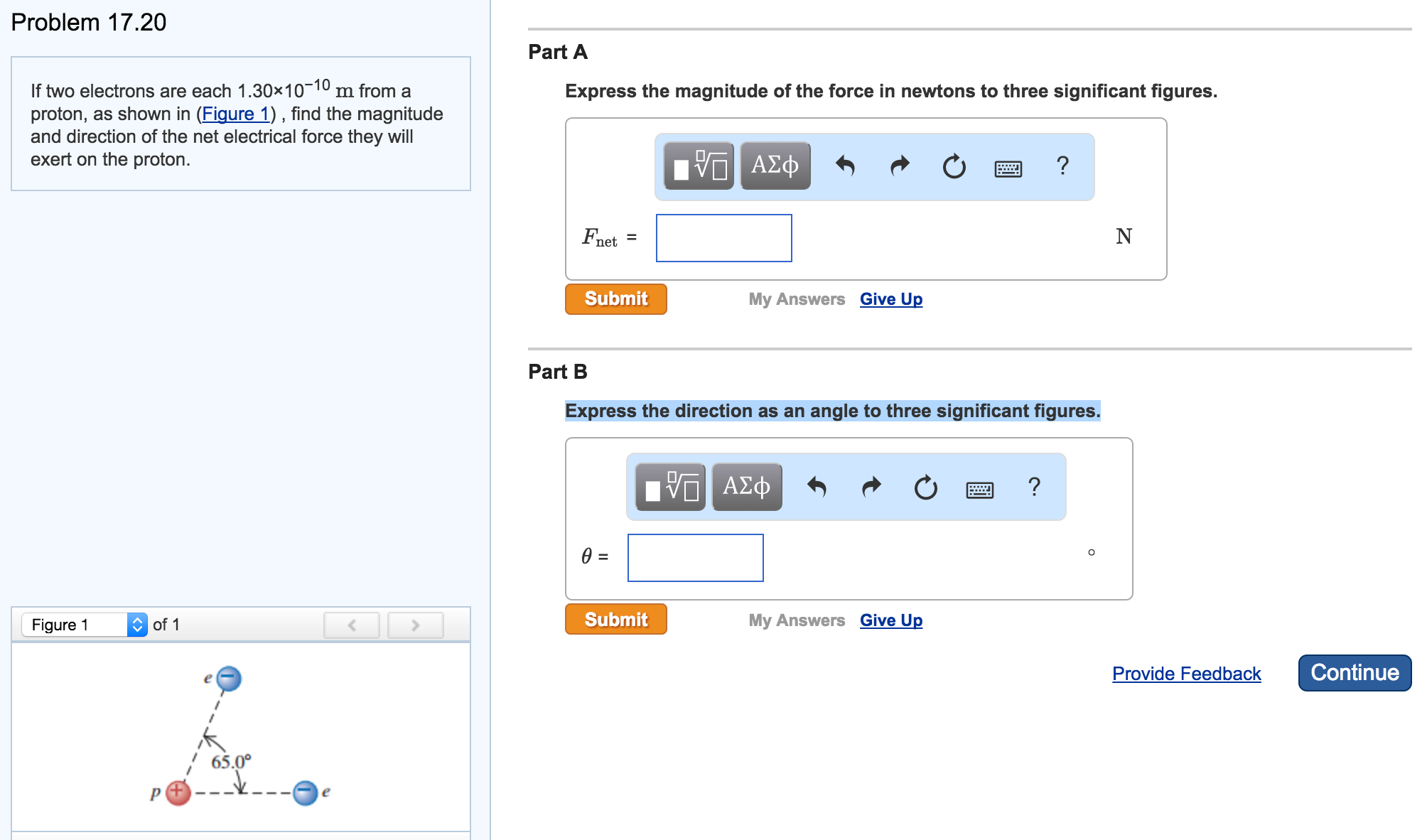Open the Figure 1 link in problem text

[x=235, y=114]
